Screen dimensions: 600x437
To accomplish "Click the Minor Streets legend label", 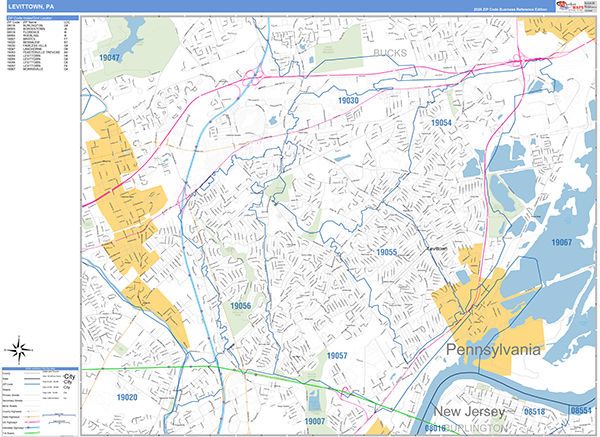I will coord(10,406).
